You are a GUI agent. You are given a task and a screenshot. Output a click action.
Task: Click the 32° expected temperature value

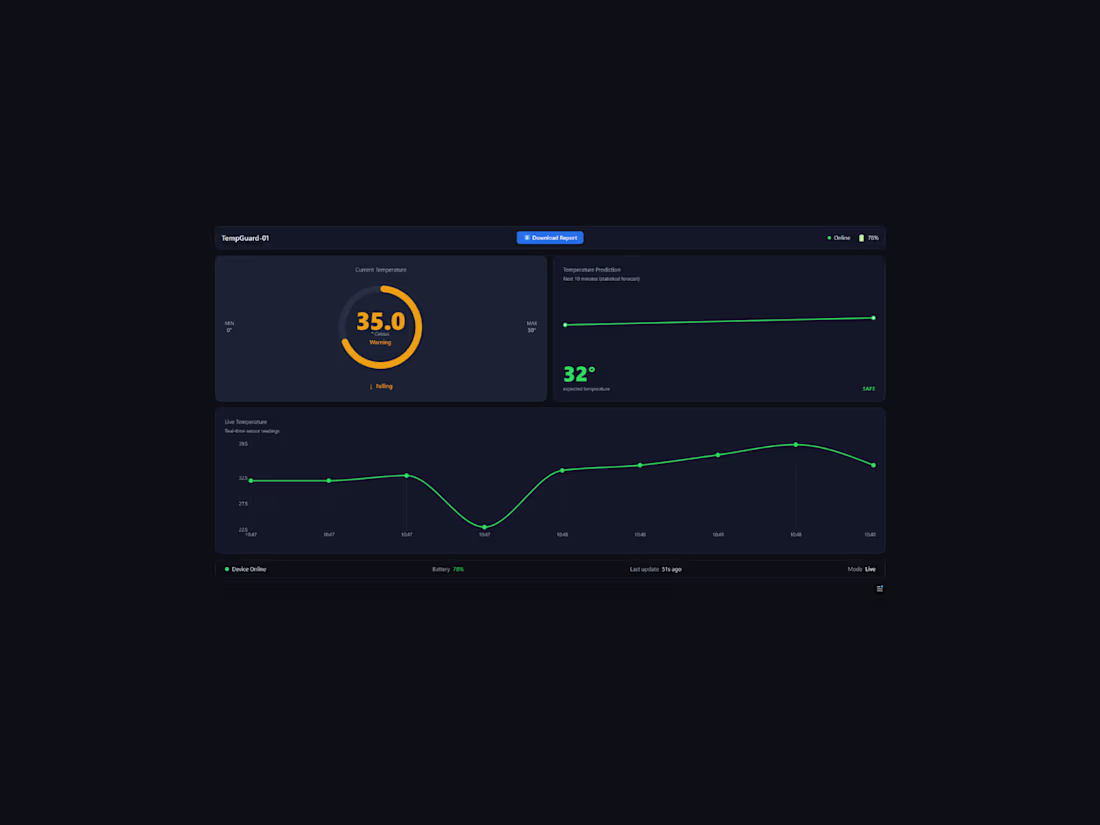tap(579, 374)
